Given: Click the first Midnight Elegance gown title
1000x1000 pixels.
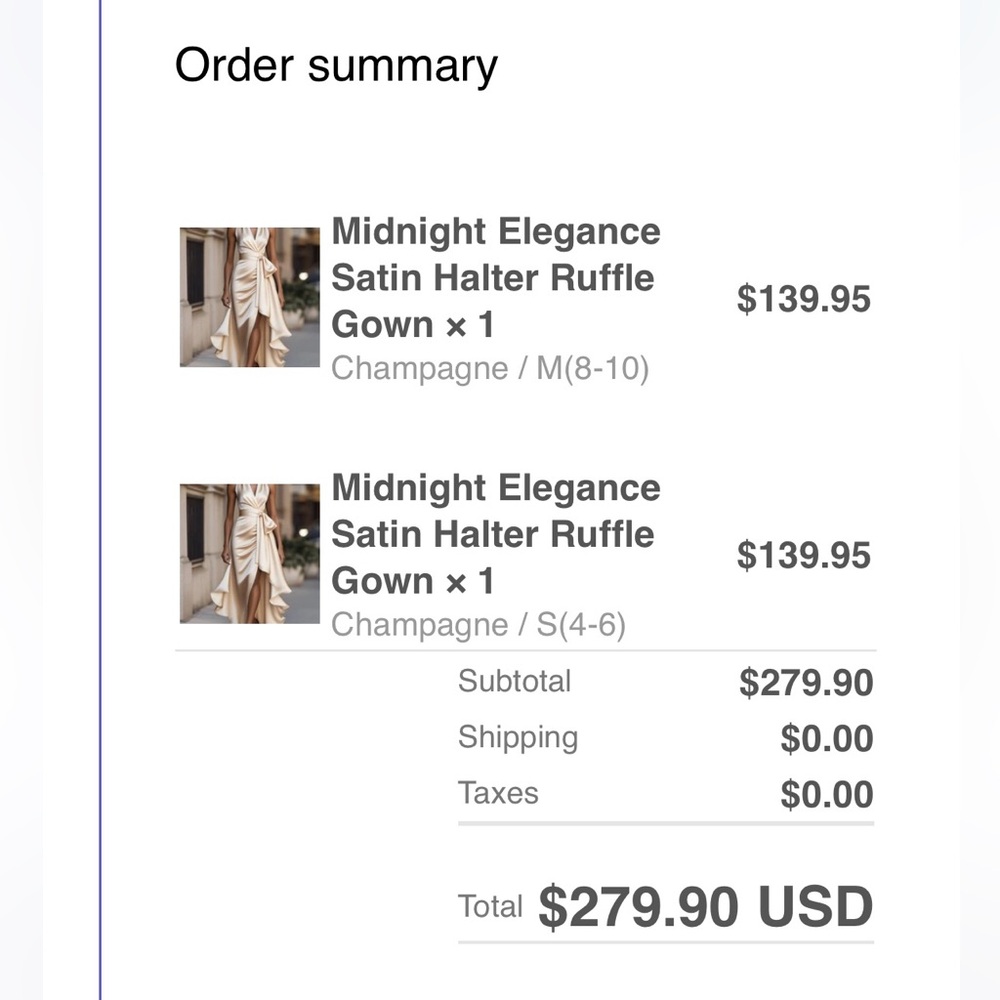Looking at the screenshot, I should coord(495,278).
